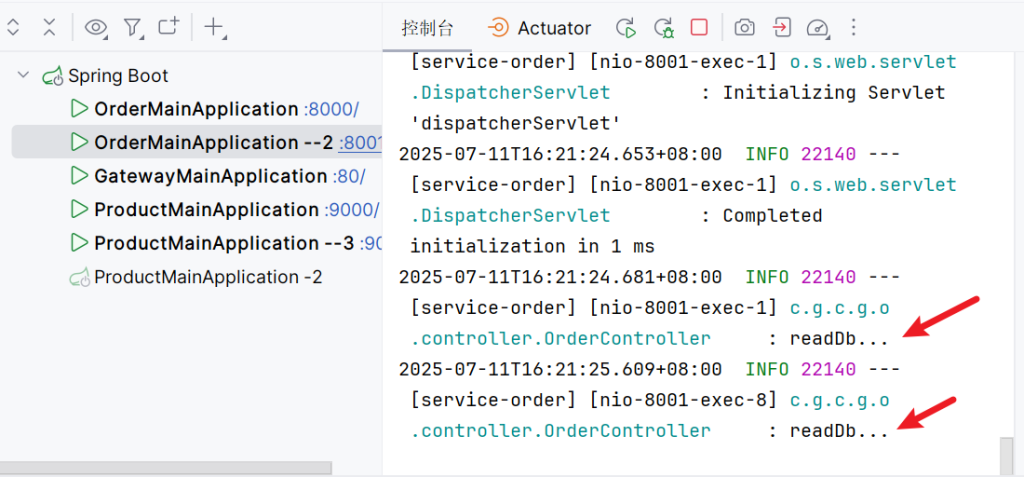
Task: Open the :80/ link for GatewayMainApplication
Action: pyautogui.click(x=348, y=177)
